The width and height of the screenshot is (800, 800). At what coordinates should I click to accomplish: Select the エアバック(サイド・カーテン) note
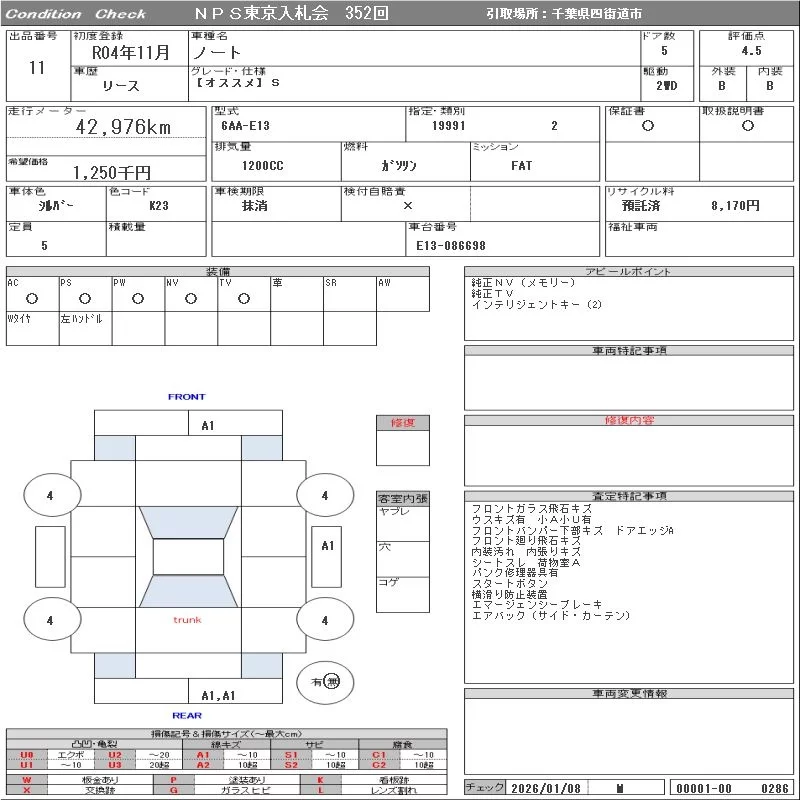point(551,616)
